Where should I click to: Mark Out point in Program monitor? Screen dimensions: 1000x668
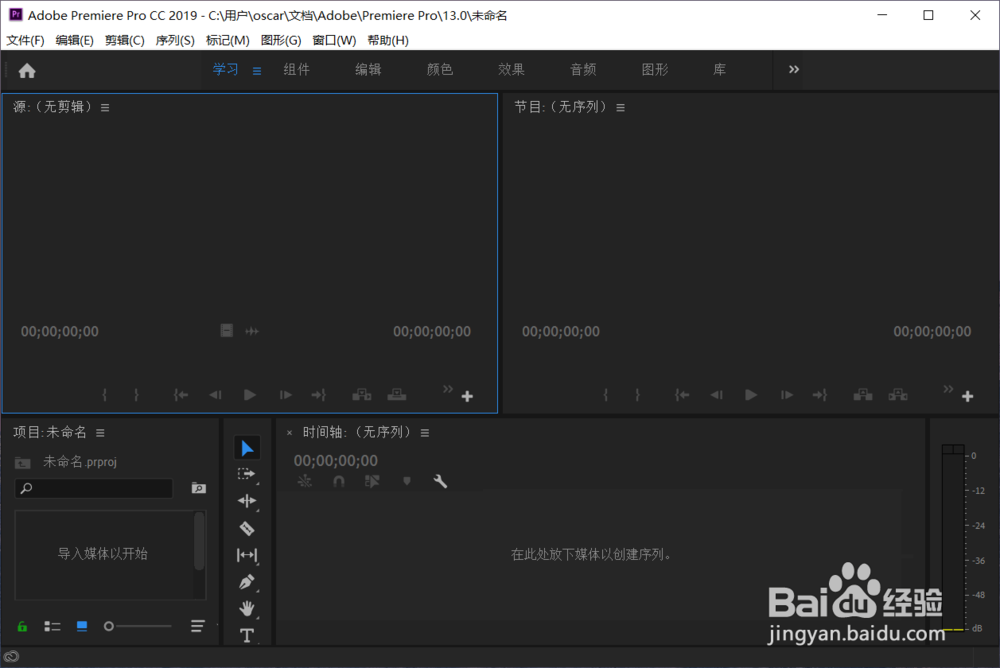(637, 395)
